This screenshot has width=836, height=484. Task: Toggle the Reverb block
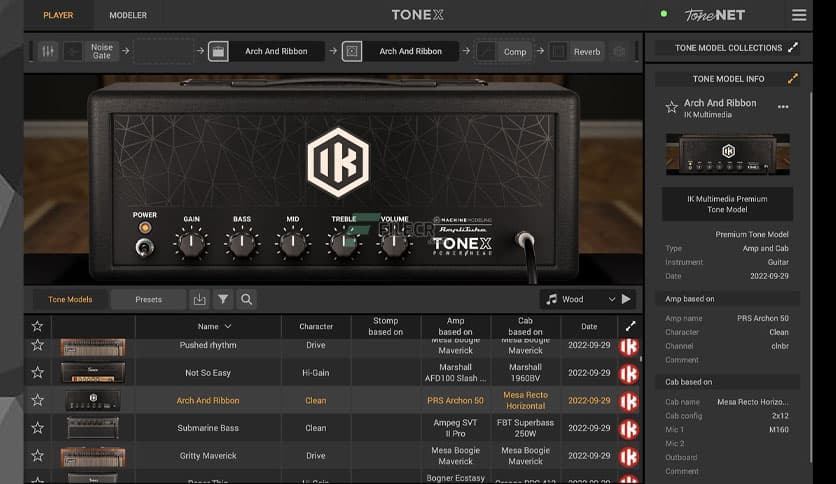587,52
